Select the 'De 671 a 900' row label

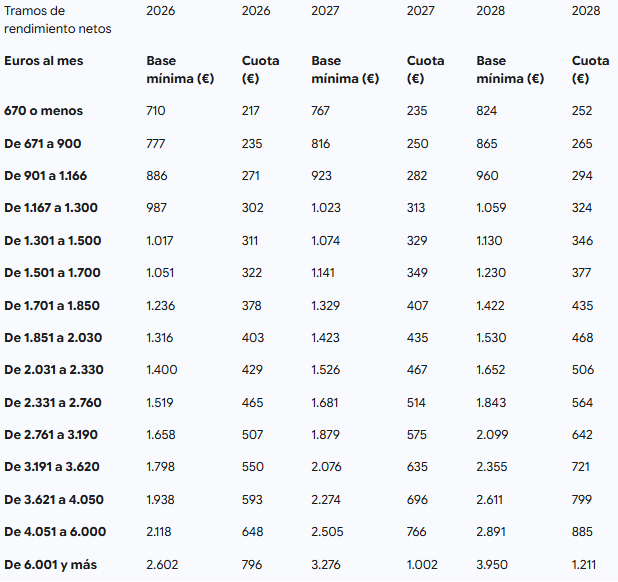(43, 144)
